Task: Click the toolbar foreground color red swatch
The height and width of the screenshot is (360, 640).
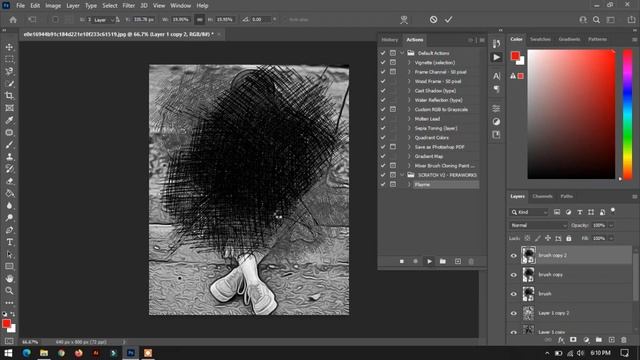Action: [x=6, y=324]
